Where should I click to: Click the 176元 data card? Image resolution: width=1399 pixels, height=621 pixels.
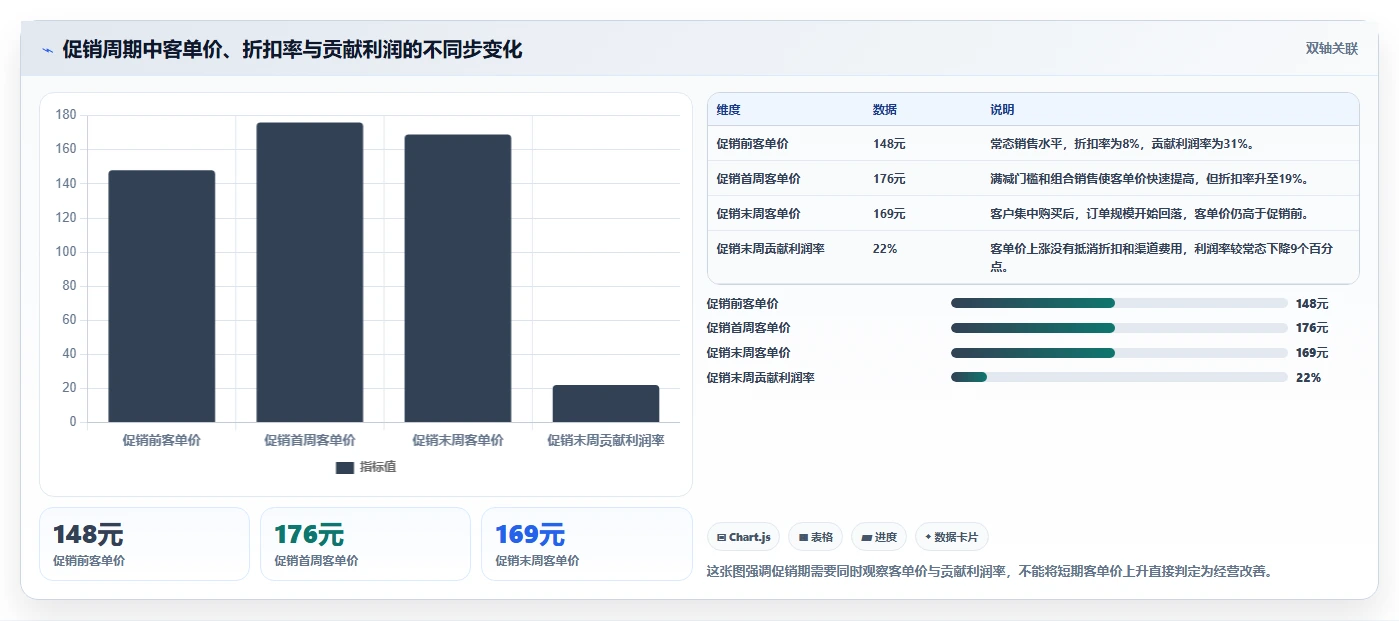[365, 544]
